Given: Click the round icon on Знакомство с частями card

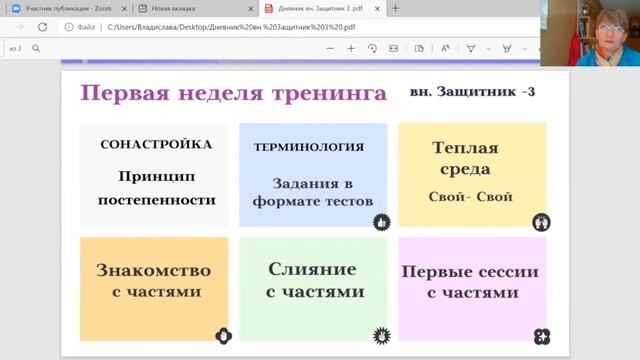Looking at the screenshot, I should click(223, 336).
